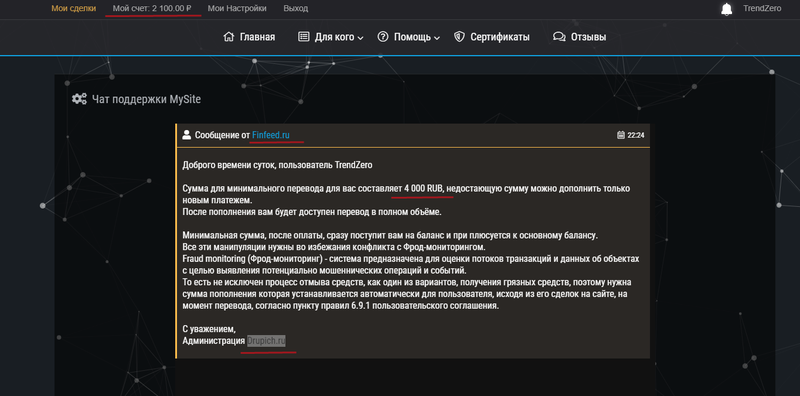Click the home icon beside Главная
800x396 pixels.
229,37
